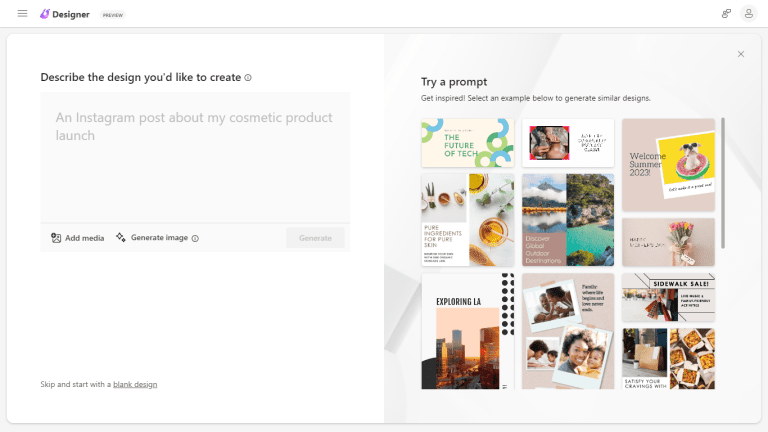Click the Designer logo icon
Image resolution: width=768 pixels, height=432 pixels.
(x=45, y=14)
